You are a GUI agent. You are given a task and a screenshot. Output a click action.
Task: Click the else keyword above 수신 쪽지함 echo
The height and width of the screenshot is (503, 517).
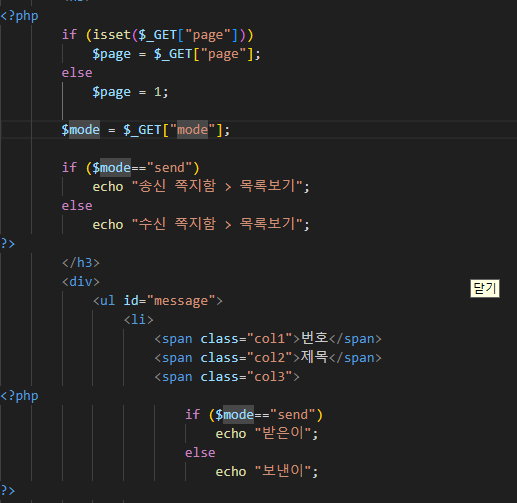click(x=77, y=206)
